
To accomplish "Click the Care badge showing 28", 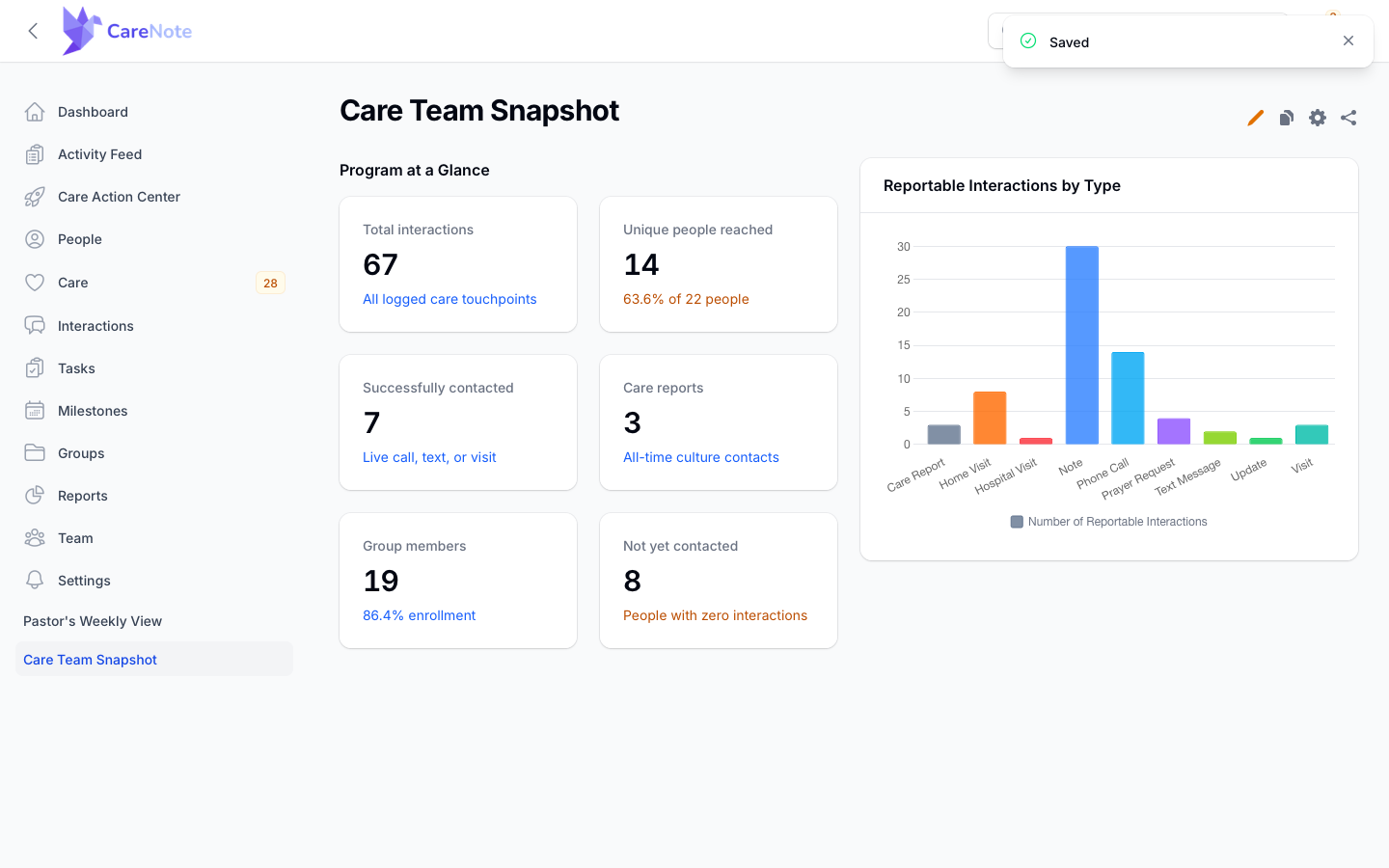I will point(270,283).
